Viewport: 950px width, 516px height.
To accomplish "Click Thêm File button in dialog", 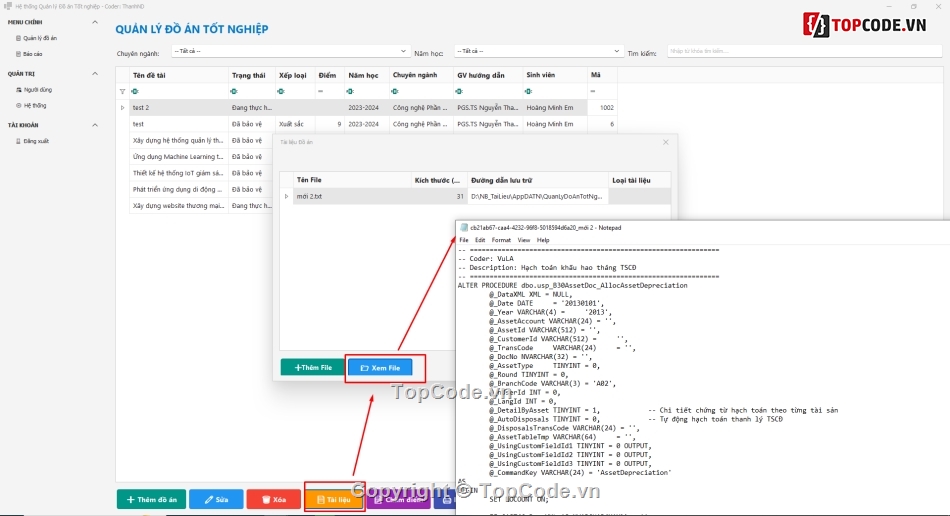I will [313, 368].
